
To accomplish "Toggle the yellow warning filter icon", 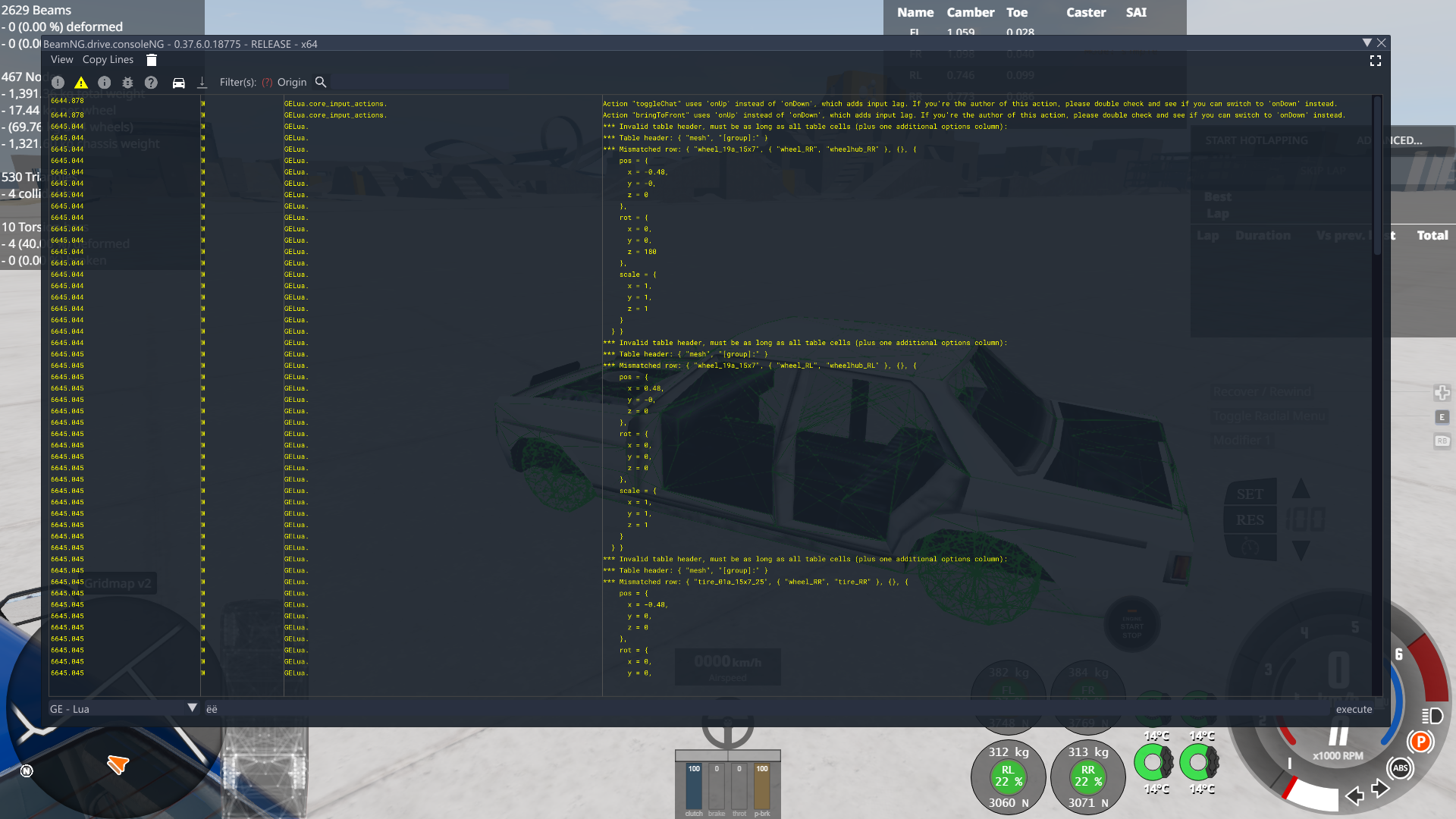I will coord(81,83).
